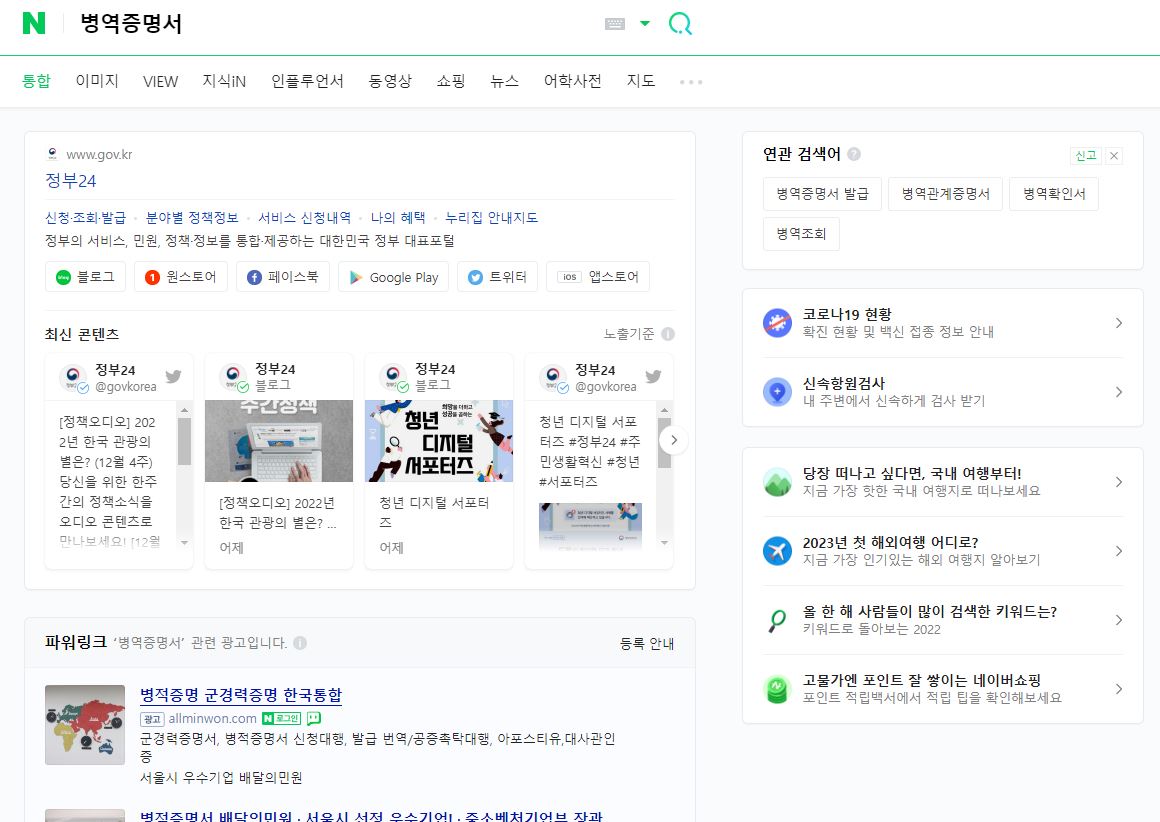
Task: Click the 국내 여행 mountain icon
Action: pos(778,482)
